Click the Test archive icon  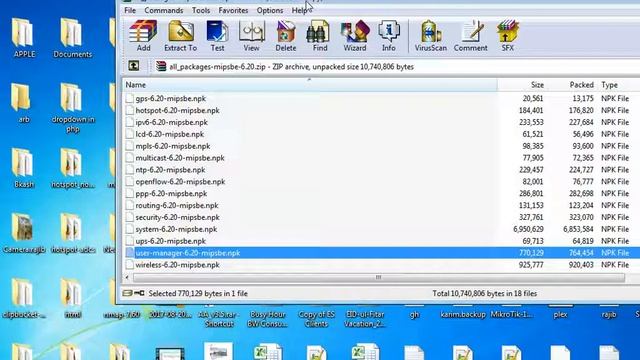[x=217, y=36]
